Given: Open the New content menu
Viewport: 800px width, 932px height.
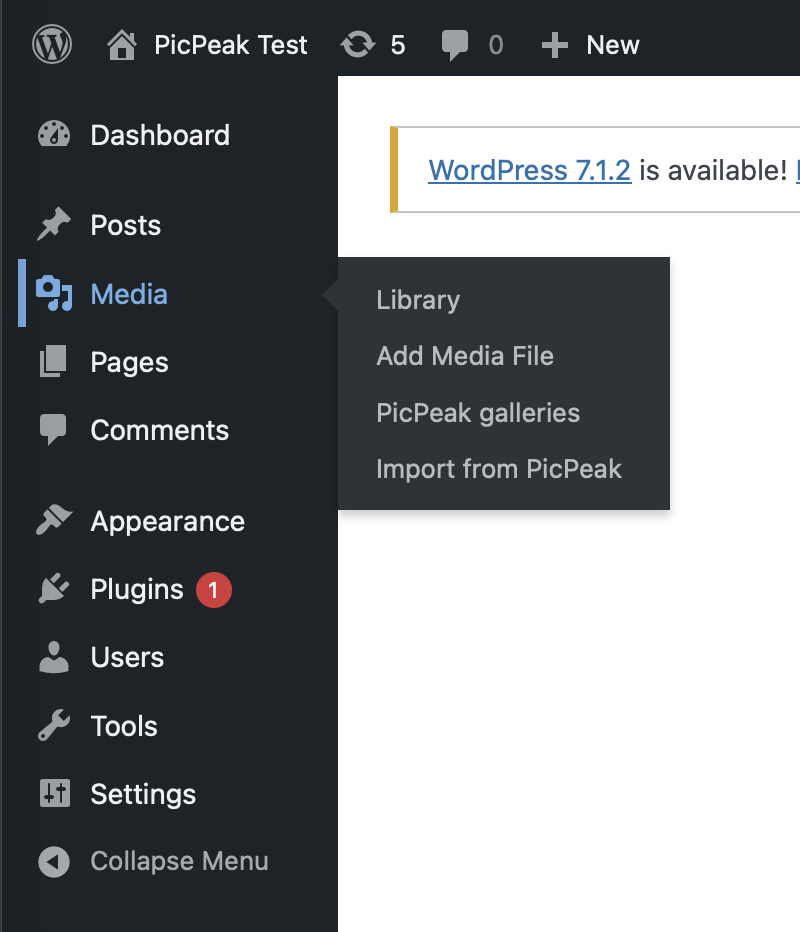Looking at the screenshot, I should point(613,45).
